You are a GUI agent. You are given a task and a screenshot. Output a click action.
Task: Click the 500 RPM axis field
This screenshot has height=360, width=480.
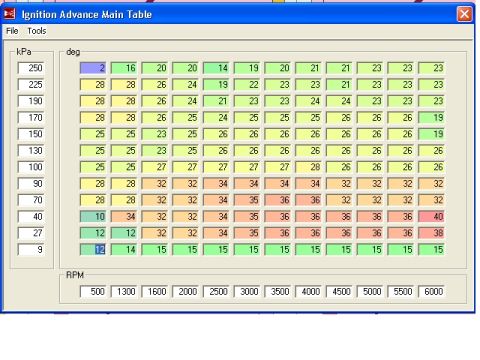pyautogui.click(x=93, y=292)
